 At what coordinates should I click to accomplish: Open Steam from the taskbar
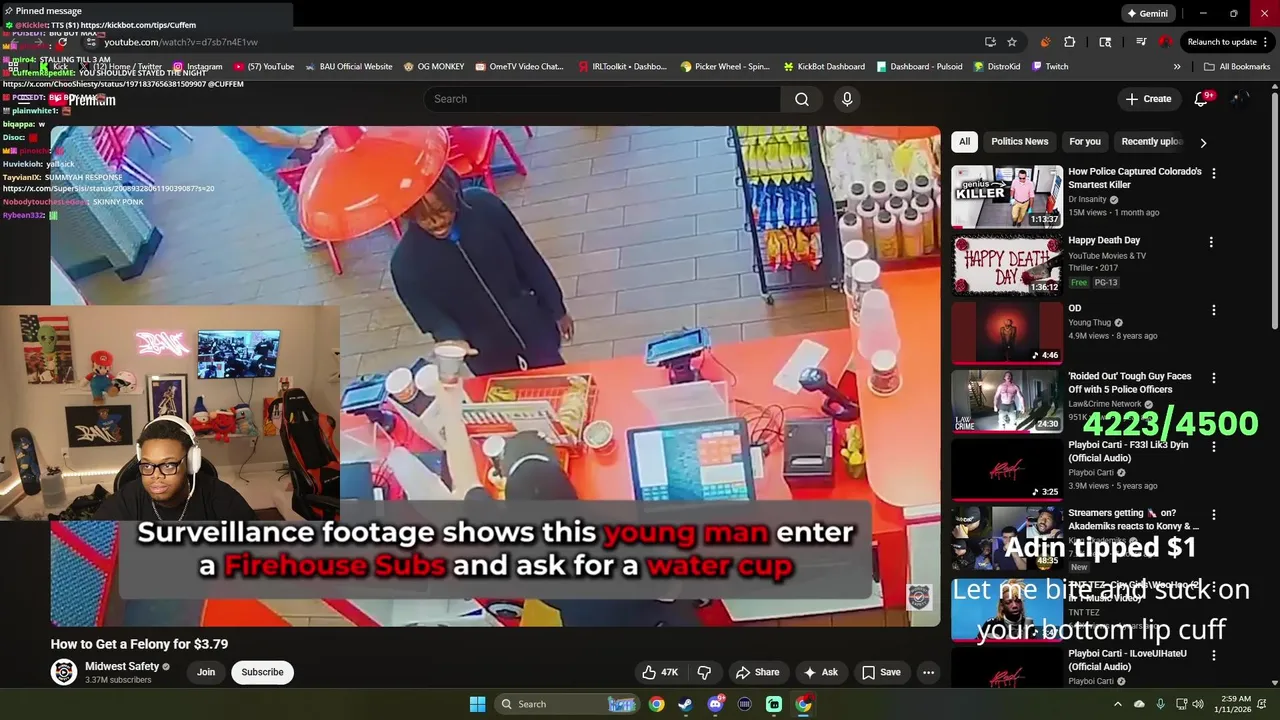click(685, 704)
